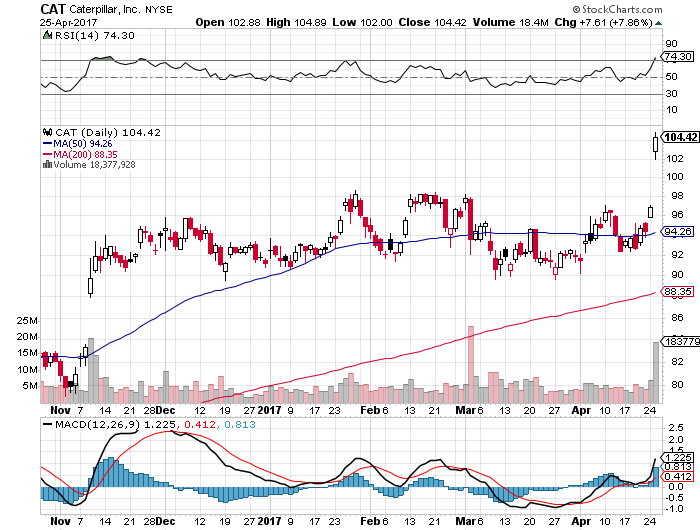
Task: Click the 100 price axis label
Action: [675, 176]
